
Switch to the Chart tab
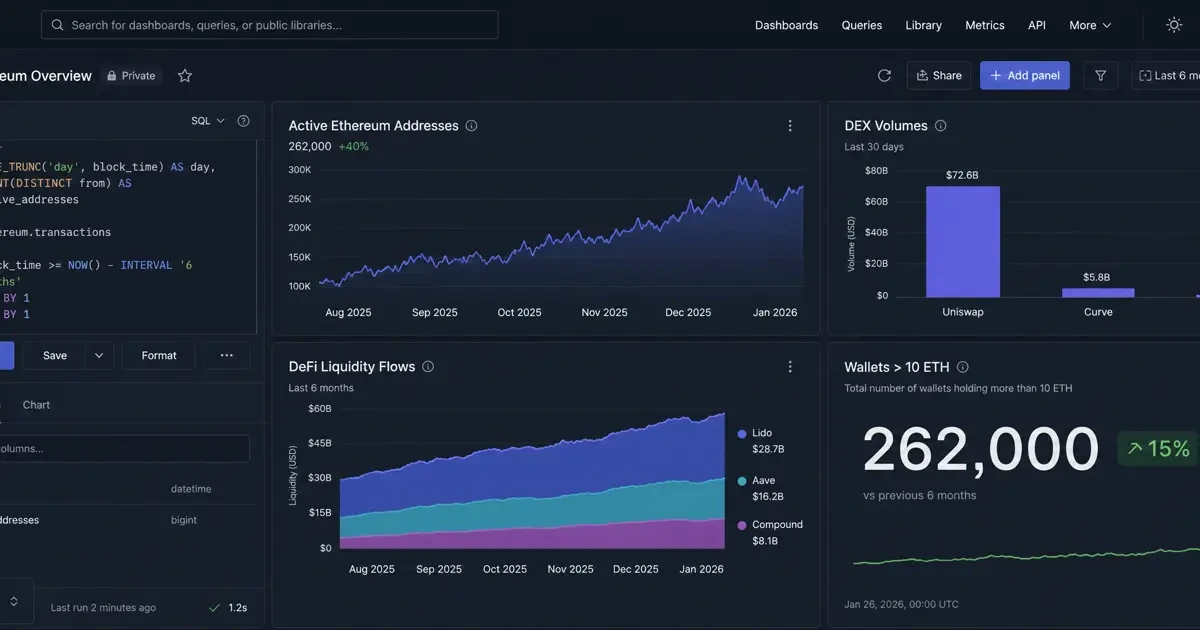(36, 405)
